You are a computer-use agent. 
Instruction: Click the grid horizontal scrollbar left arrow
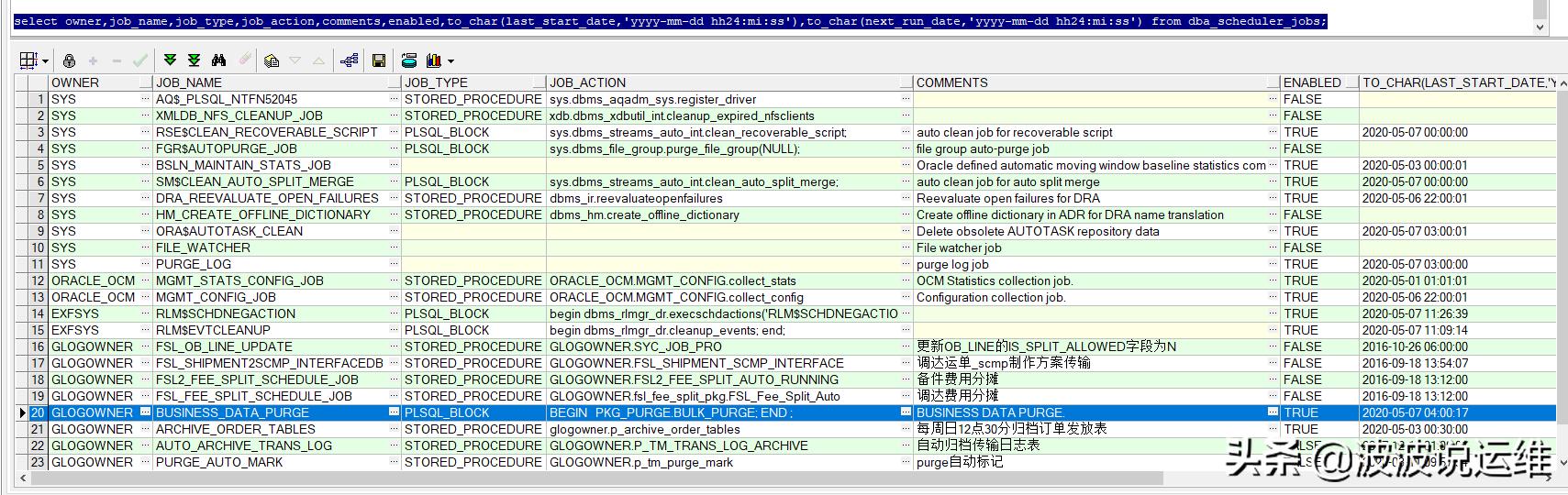(x=21, y=478)
